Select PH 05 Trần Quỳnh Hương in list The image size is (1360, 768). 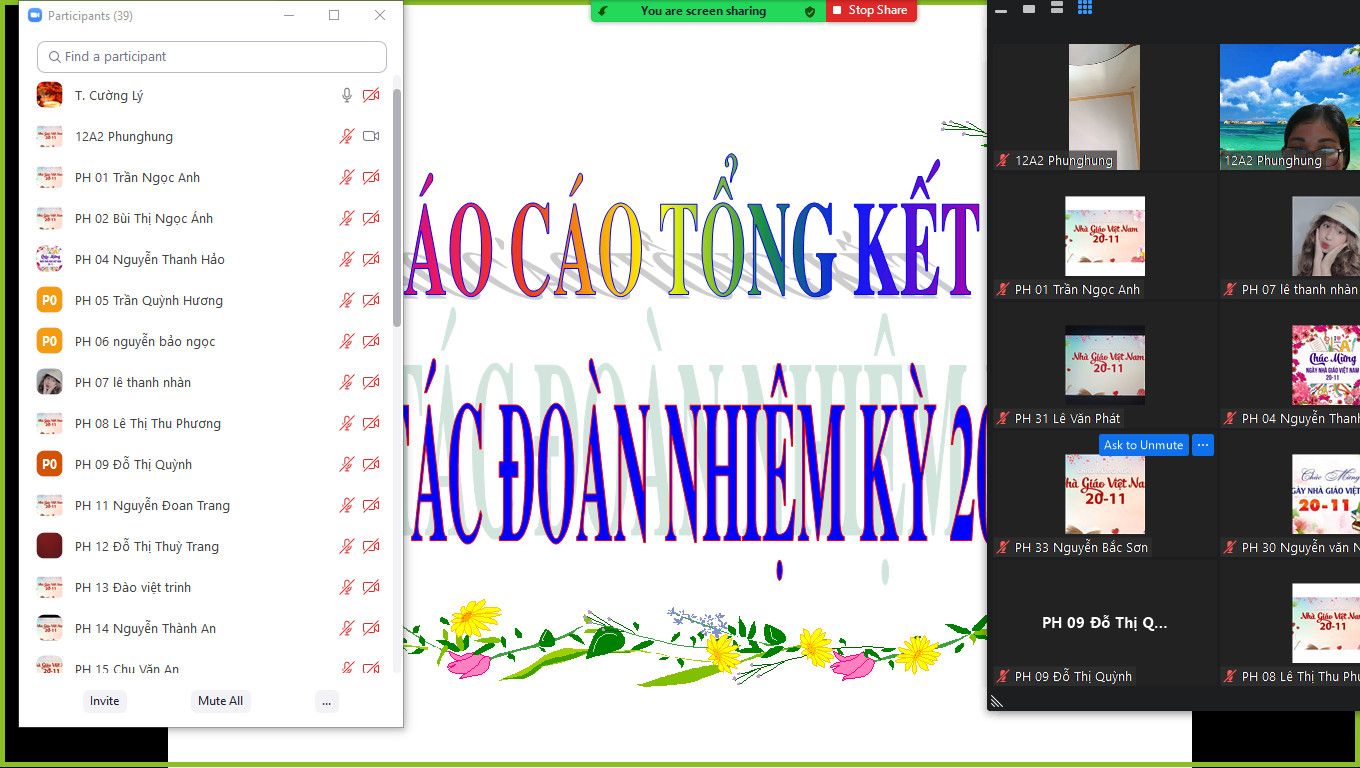[149, 301]
